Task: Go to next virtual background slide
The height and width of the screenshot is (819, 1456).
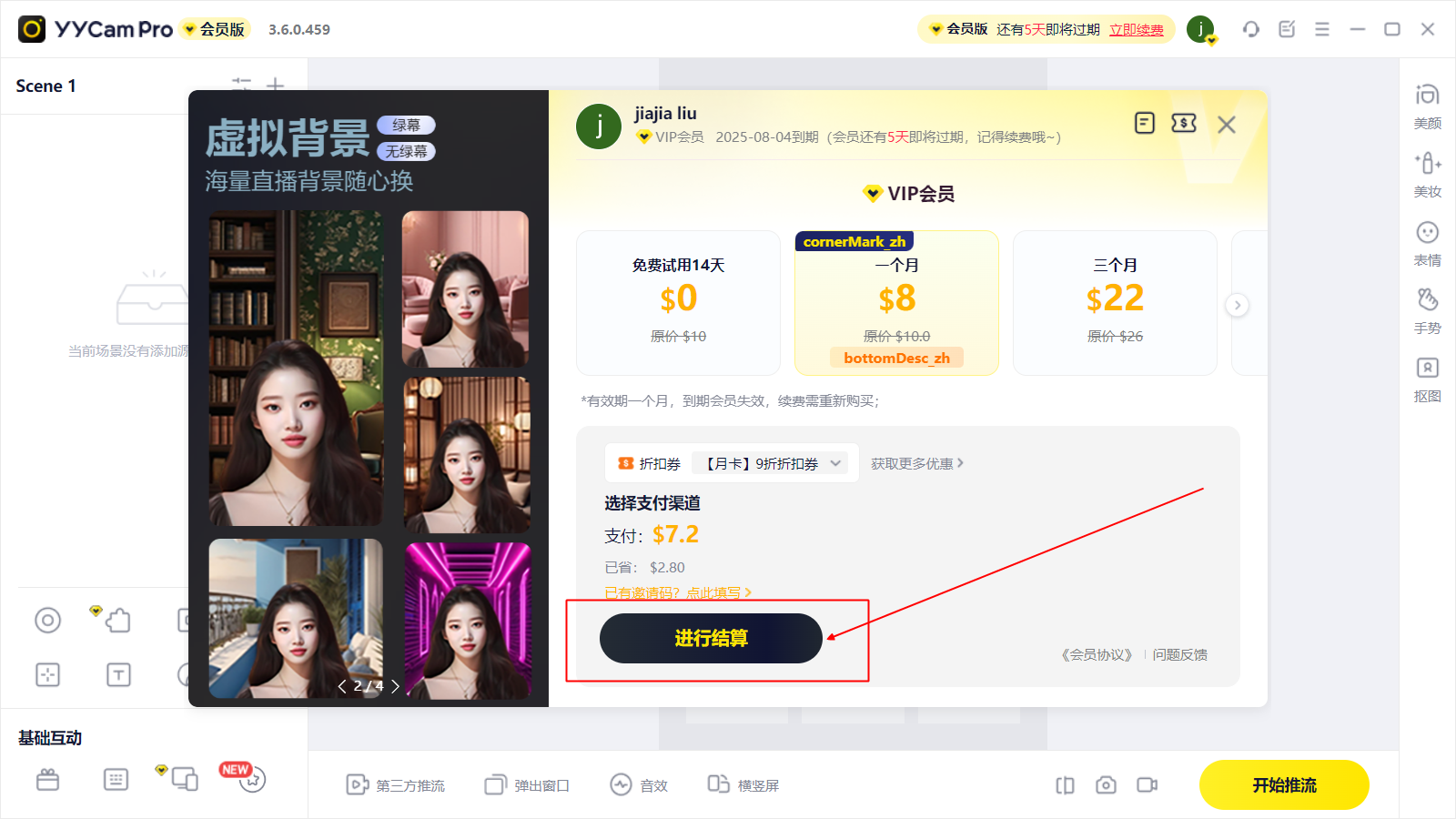Action: pyautogui.click(x=396, y=686)
